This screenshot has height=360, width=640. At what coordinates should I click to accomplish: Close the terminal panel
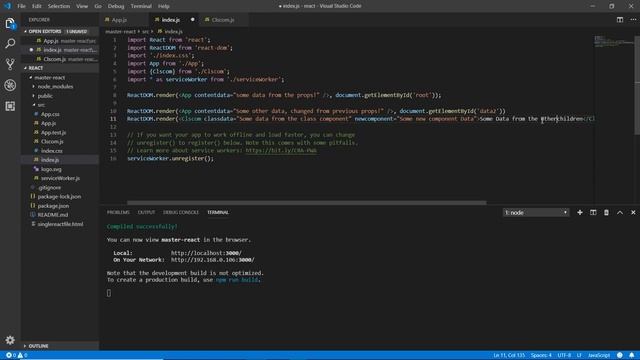633,213
